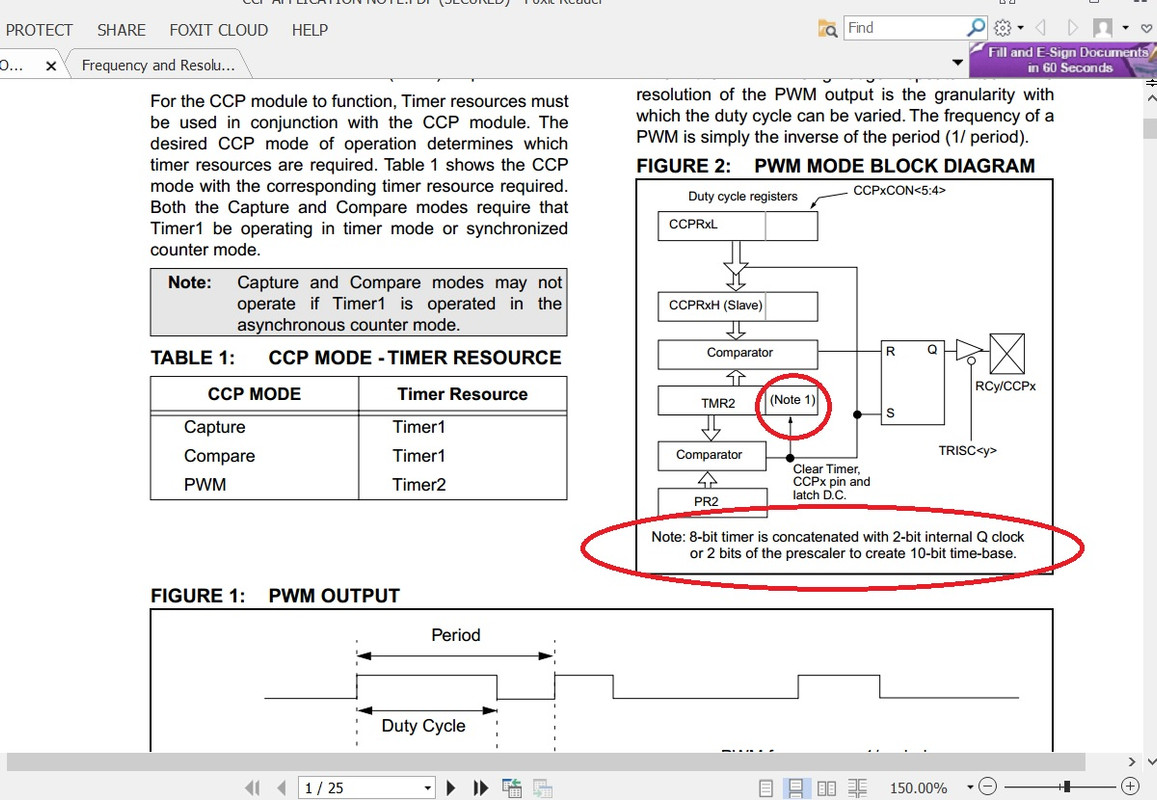The width and height of the screenshot is (1157, 800).
Task: Click the horizontal scrollbar track
Action: [x=546, y=762]
